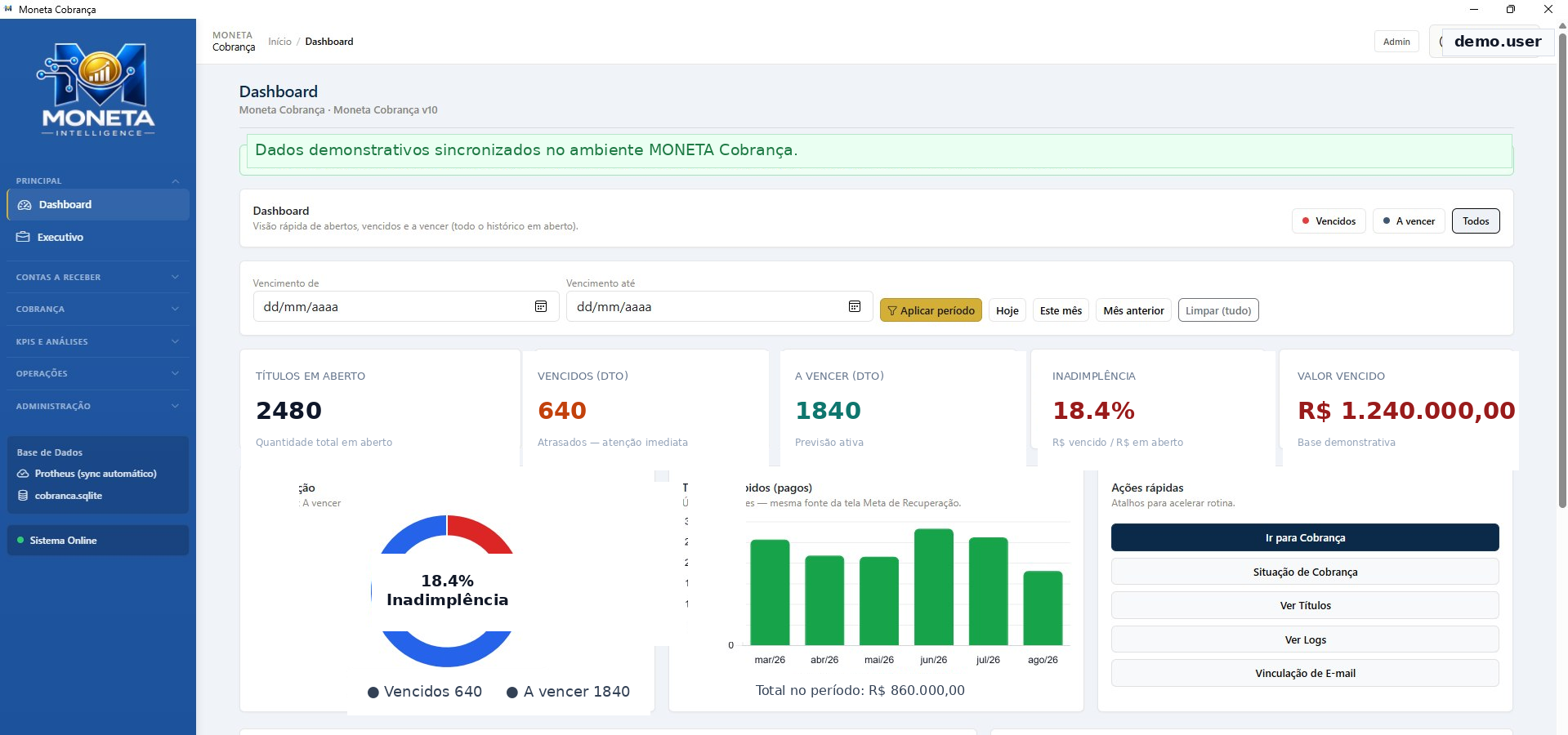The width and height of the screenshot is (1568, 735).
Task: Open calendar picker for Vencimento de
Action: (541, 306)
